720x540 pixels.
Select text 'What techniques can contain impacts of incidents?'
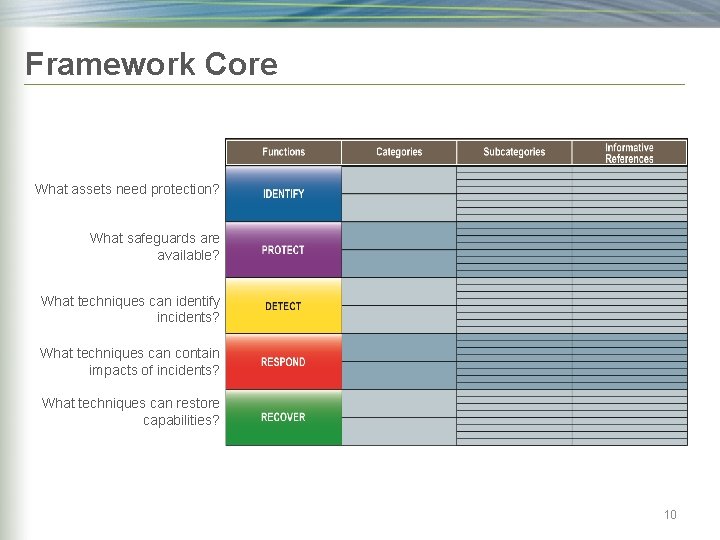(x=130, y=361)
